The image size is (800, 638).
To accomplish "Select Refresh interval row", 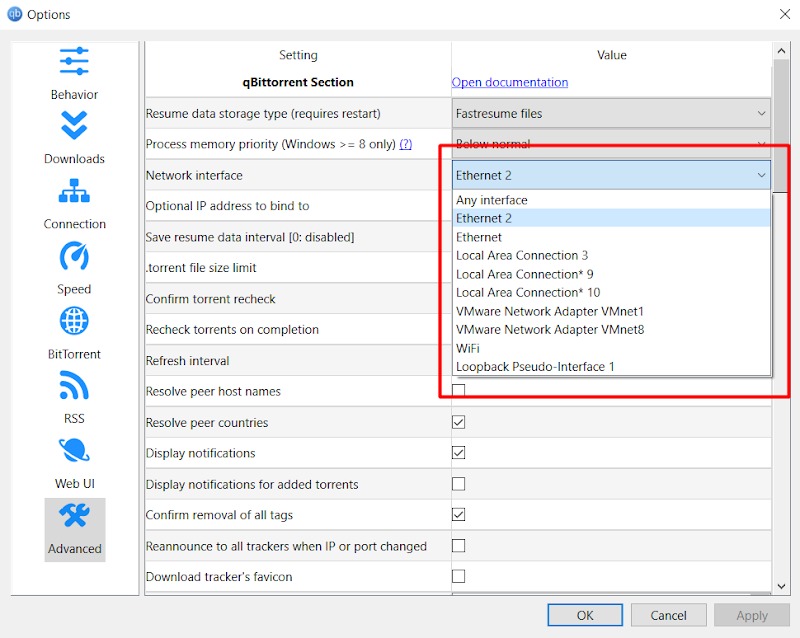I will (298, 360).
